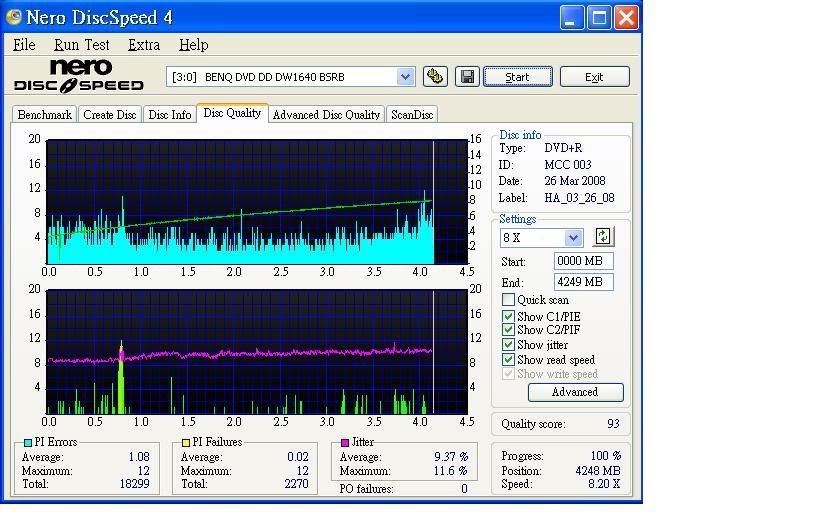
Task: Click the refresh speed settings icon
Action: [x=603, y=236]
